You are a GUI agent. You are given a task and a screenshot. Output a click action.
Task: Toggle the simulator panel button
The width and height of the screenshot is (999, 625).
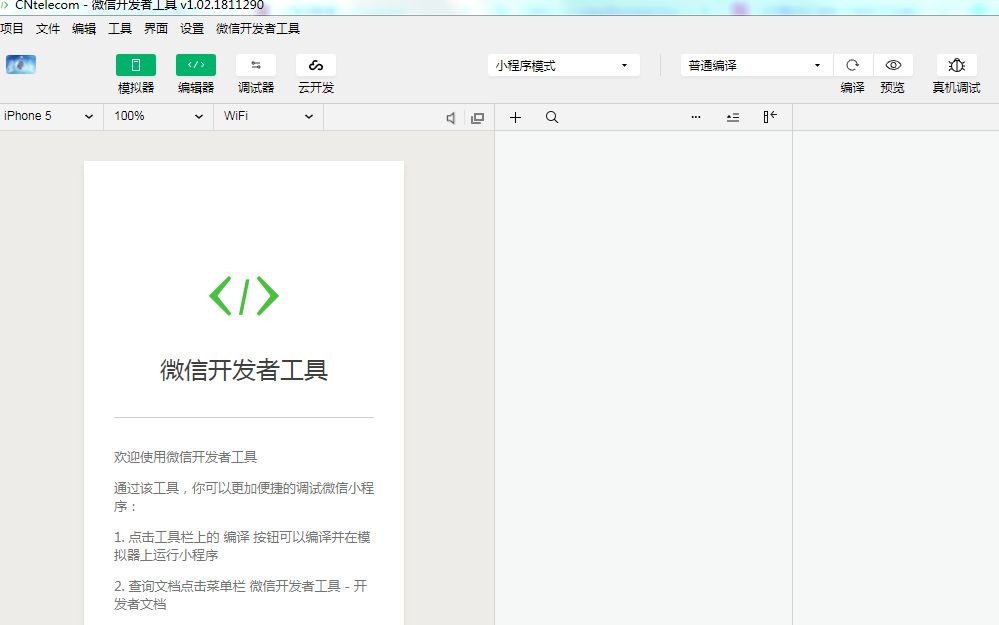coord(136,65)
